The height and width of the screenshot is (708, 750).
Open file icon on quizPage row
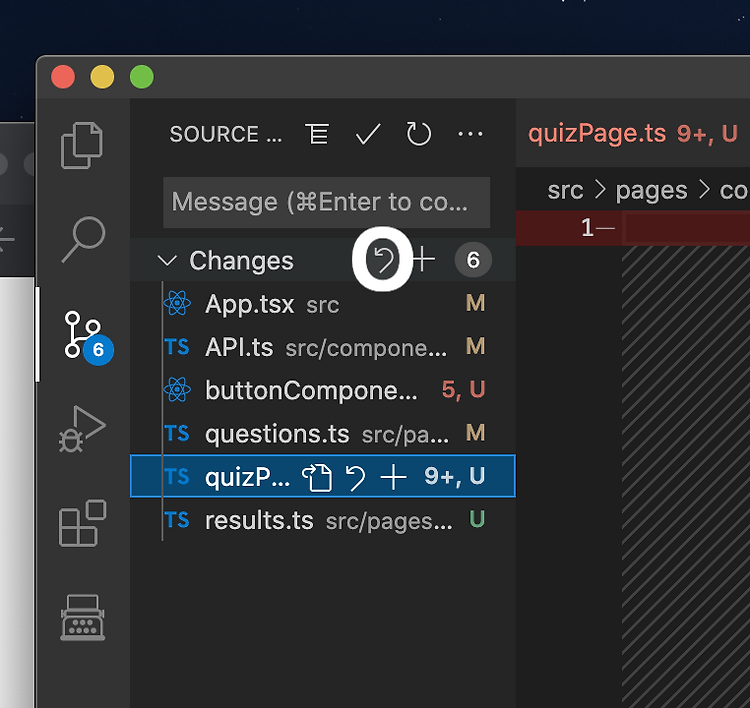pos(317,477)
